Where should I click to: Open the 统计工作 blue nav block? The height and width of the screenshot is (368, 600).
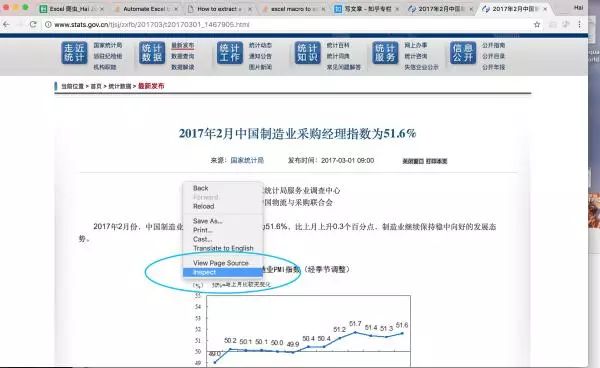point(230,53)
